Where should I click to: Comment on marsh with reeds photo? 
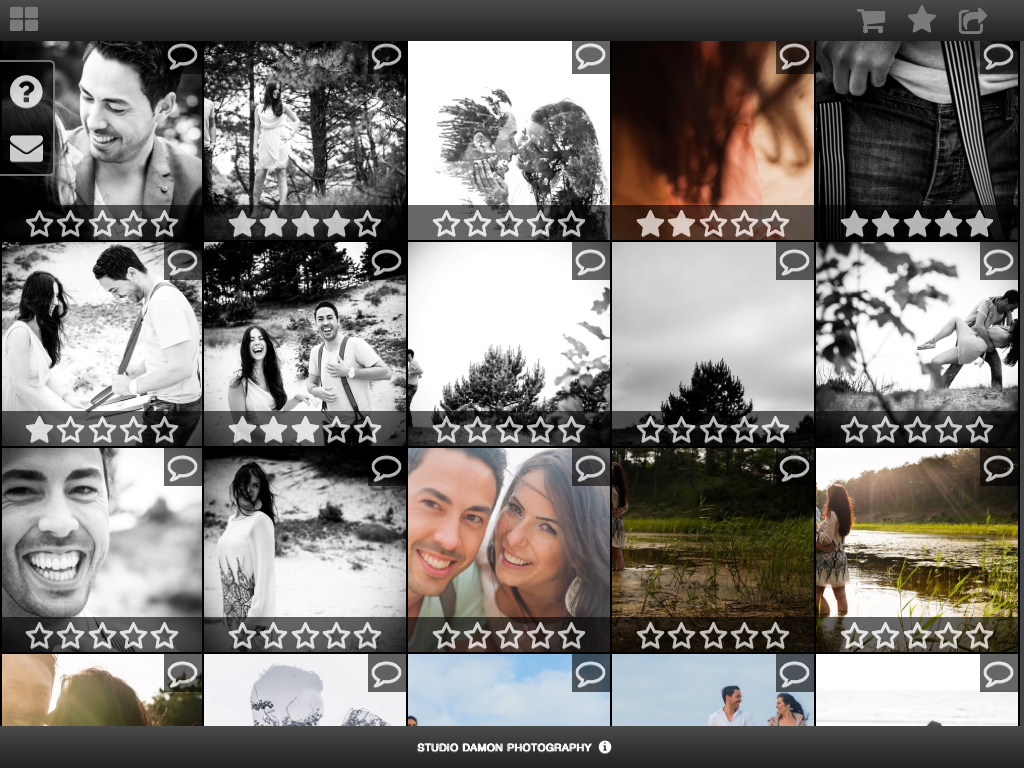pyautogui.click(x=794, y=468)
